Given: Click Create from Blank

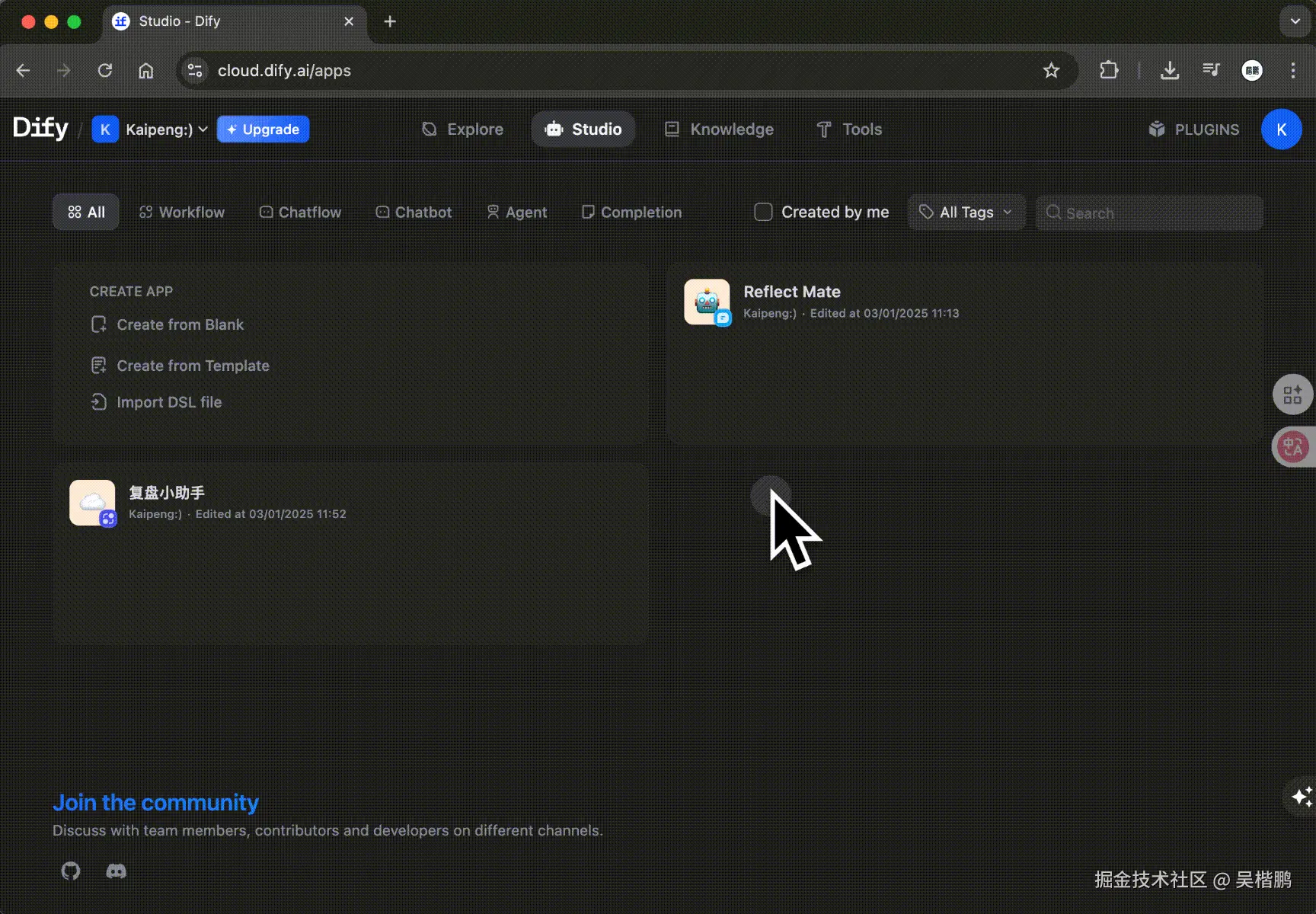Looking at the screenshot, I should (x=167, y=324).
